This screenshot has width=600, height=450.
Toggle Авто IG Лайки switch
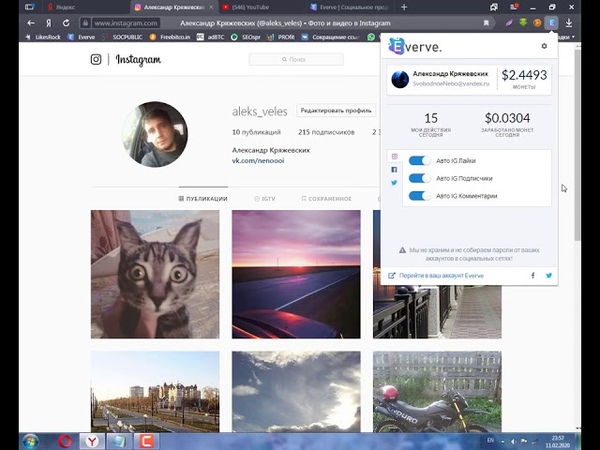[x=419, y=161]
